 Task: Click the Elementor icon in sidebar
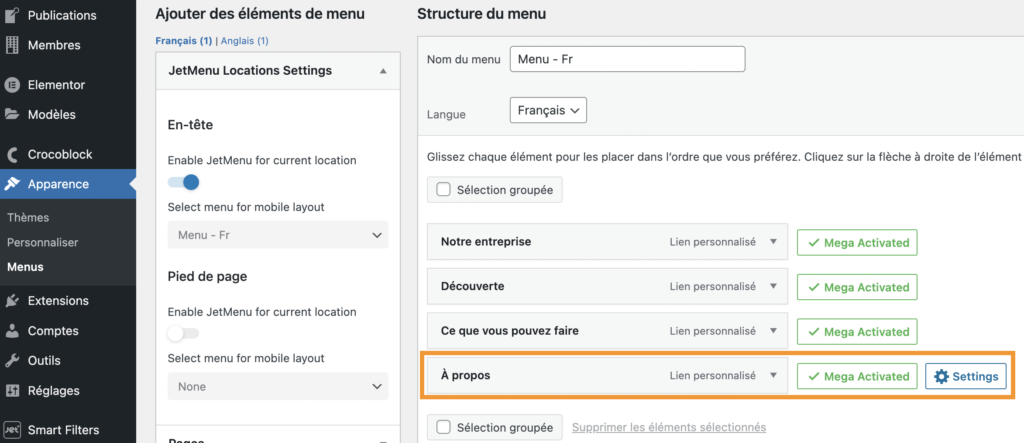13,85
